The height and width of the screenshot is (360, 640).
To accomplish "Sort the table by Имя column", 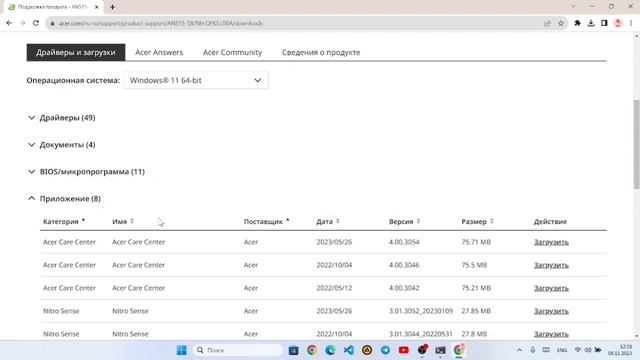I will pyautogui.click(x=123, y=222).
